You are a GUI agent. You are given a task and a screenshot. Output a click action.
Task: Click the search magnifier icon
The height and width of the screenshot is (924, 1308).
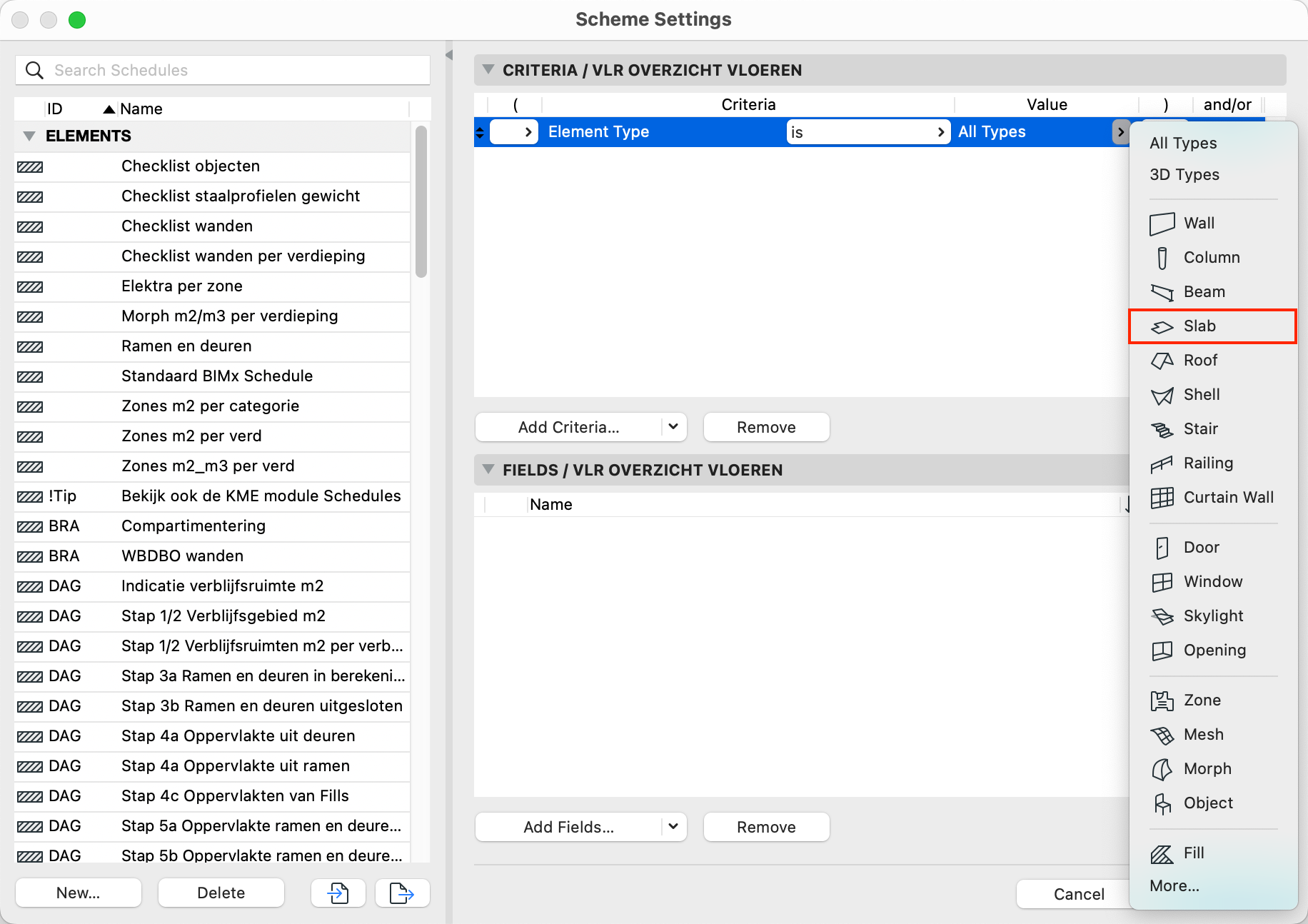(x=34, y=70)
